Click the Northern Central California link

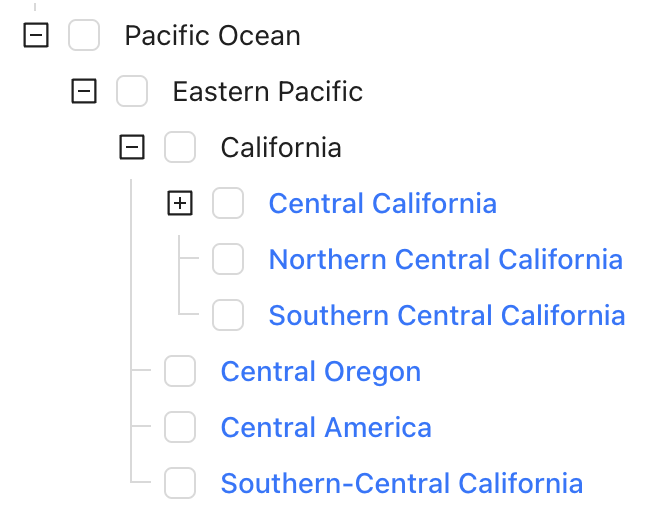pos(445,260)
